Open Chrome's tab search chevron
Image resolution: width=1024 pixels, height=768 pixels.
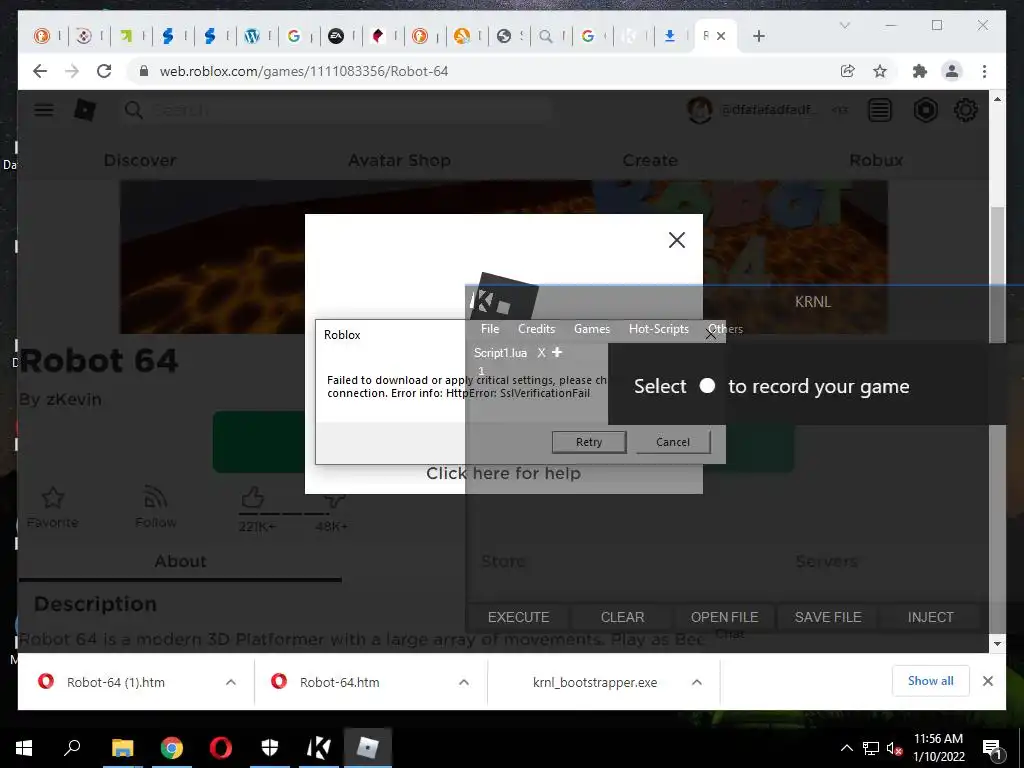[x=844, y=25]
